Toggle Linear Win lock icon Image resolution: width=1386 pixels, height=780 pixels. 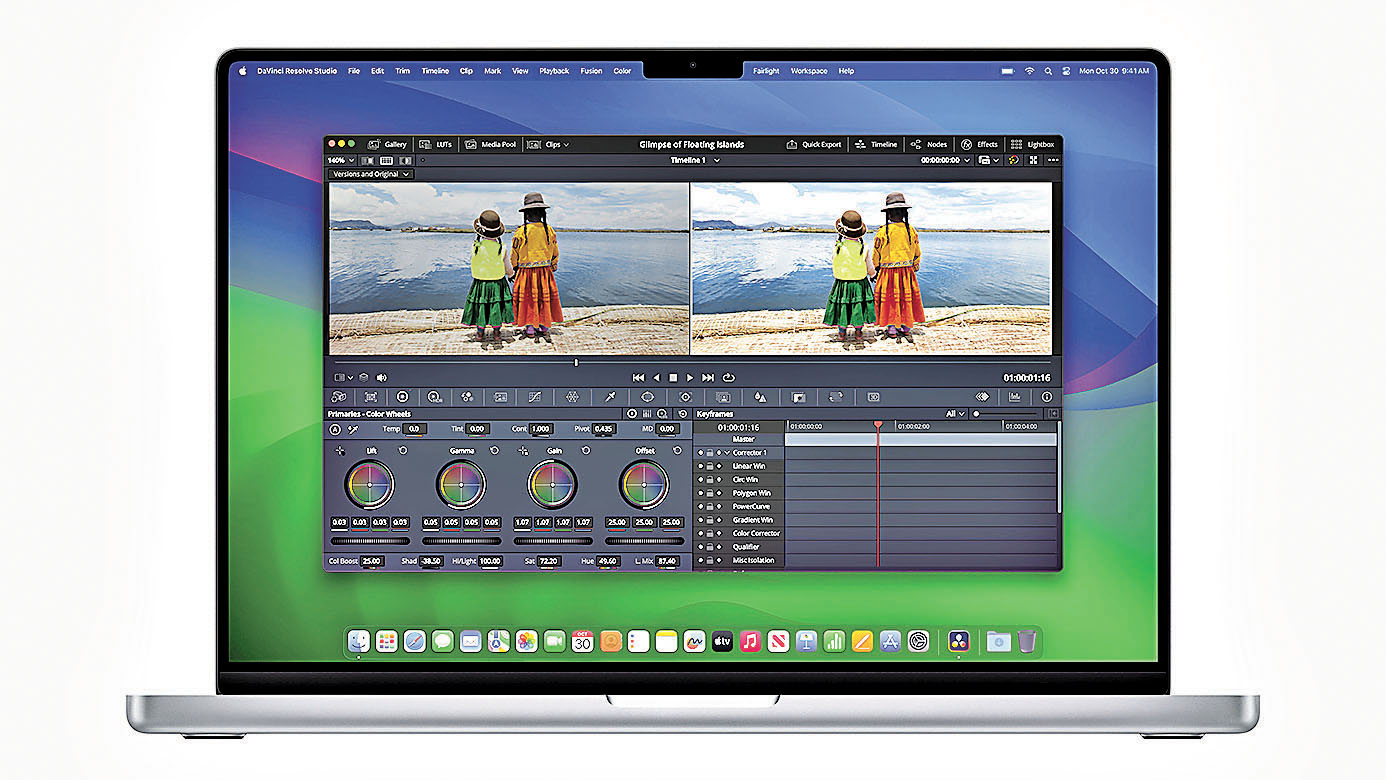pos(709,467)
